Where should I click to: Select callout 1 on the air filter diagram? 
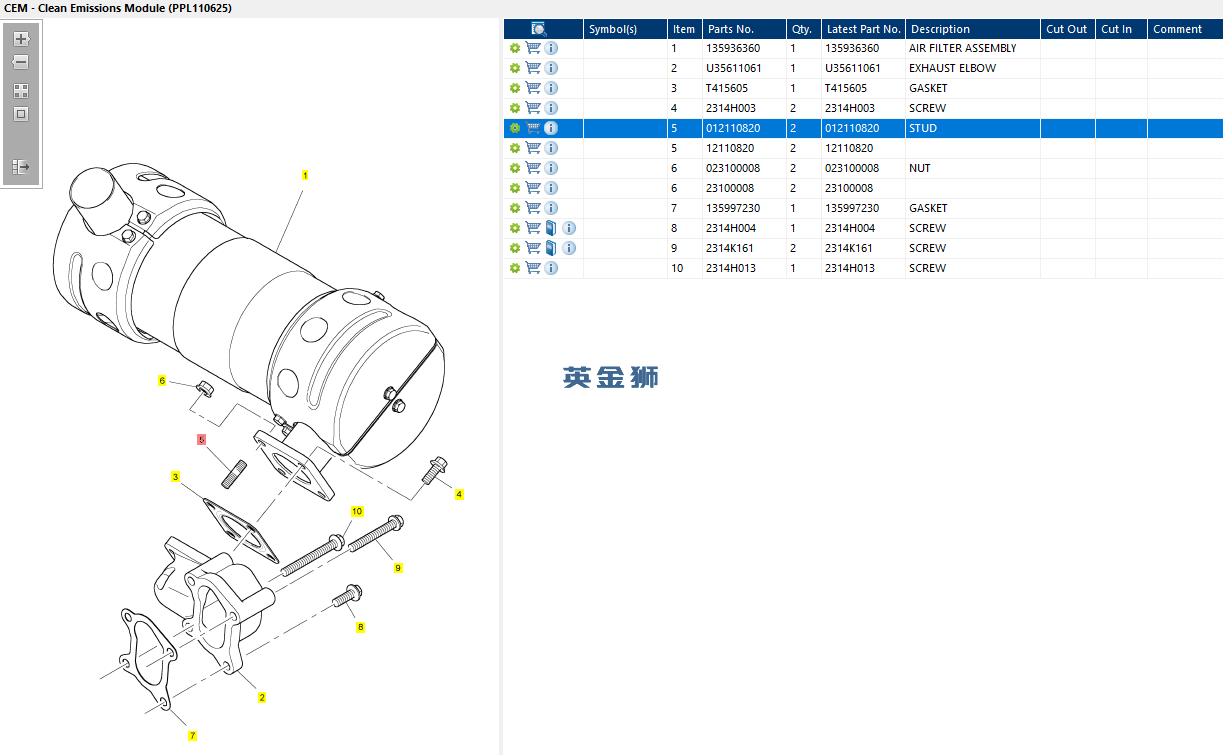coord(305,175)
